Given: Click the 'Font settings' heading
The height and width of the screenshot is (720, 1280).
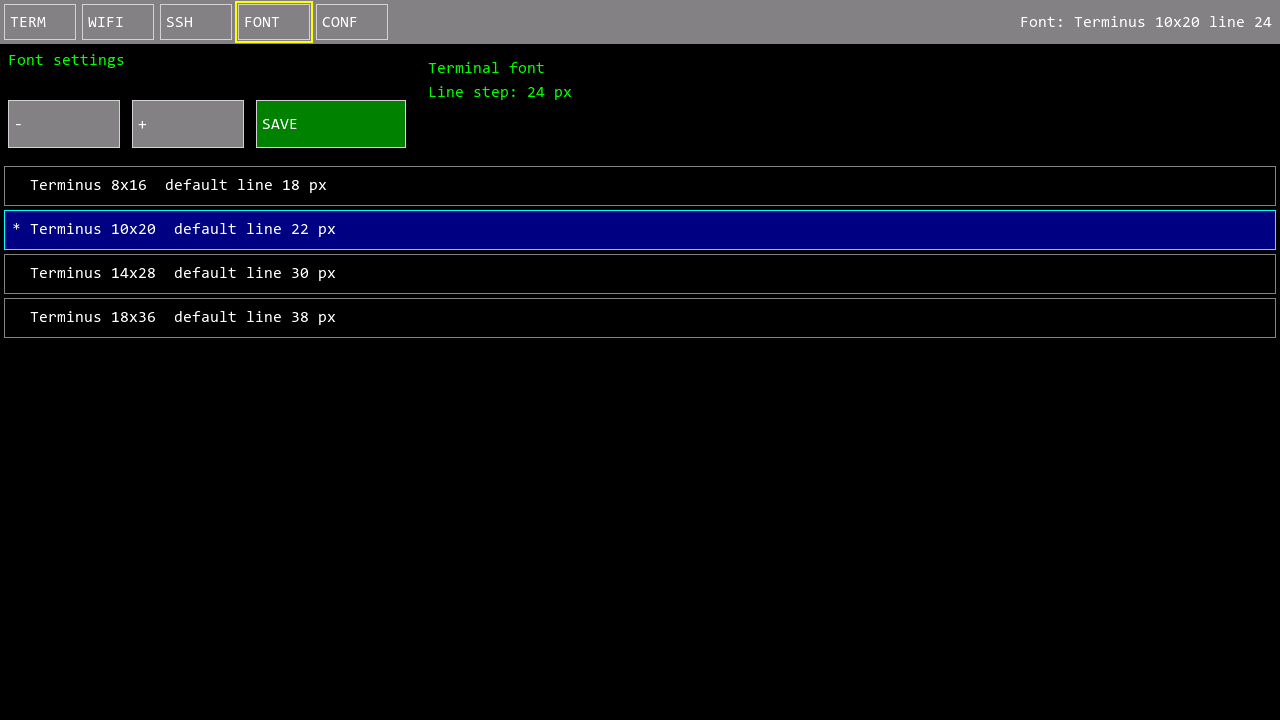Looking at the screenshot, I should [x=67, y=60].
